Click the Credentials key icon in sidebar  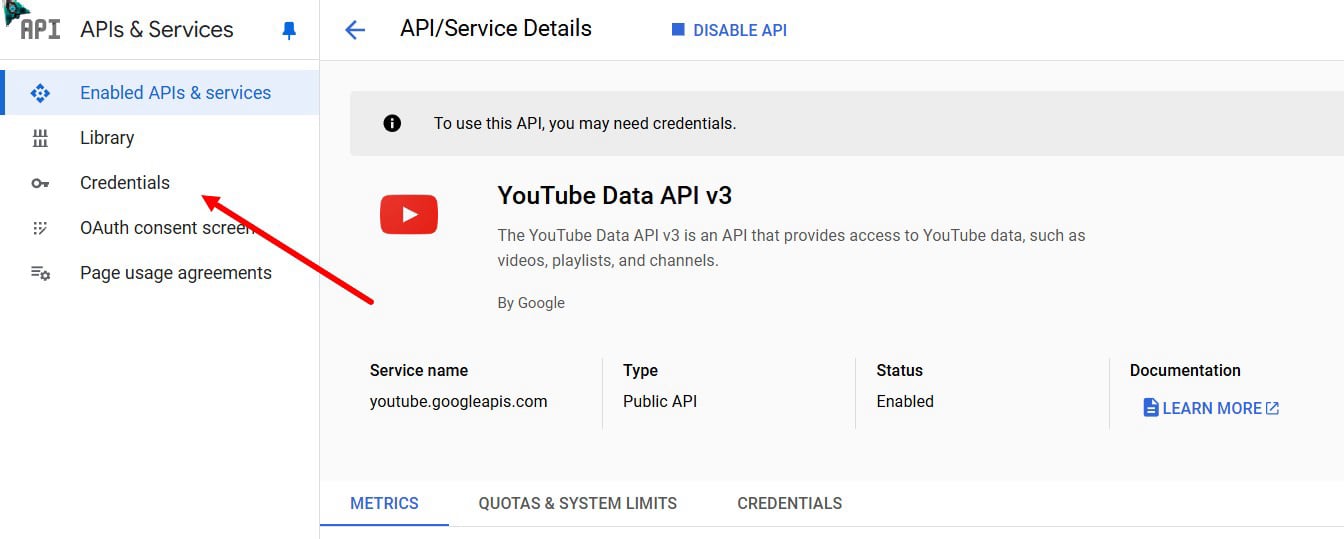pos(40,183)
